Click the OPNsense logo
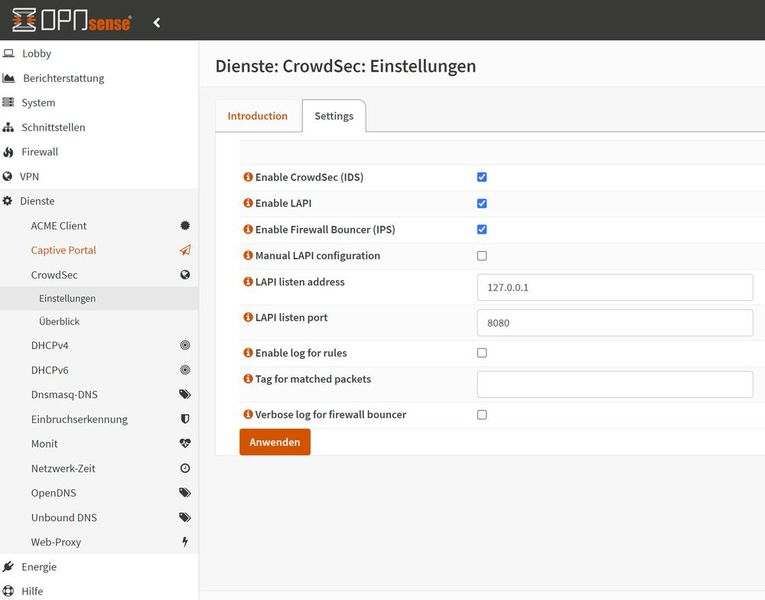 coord(72,20)
